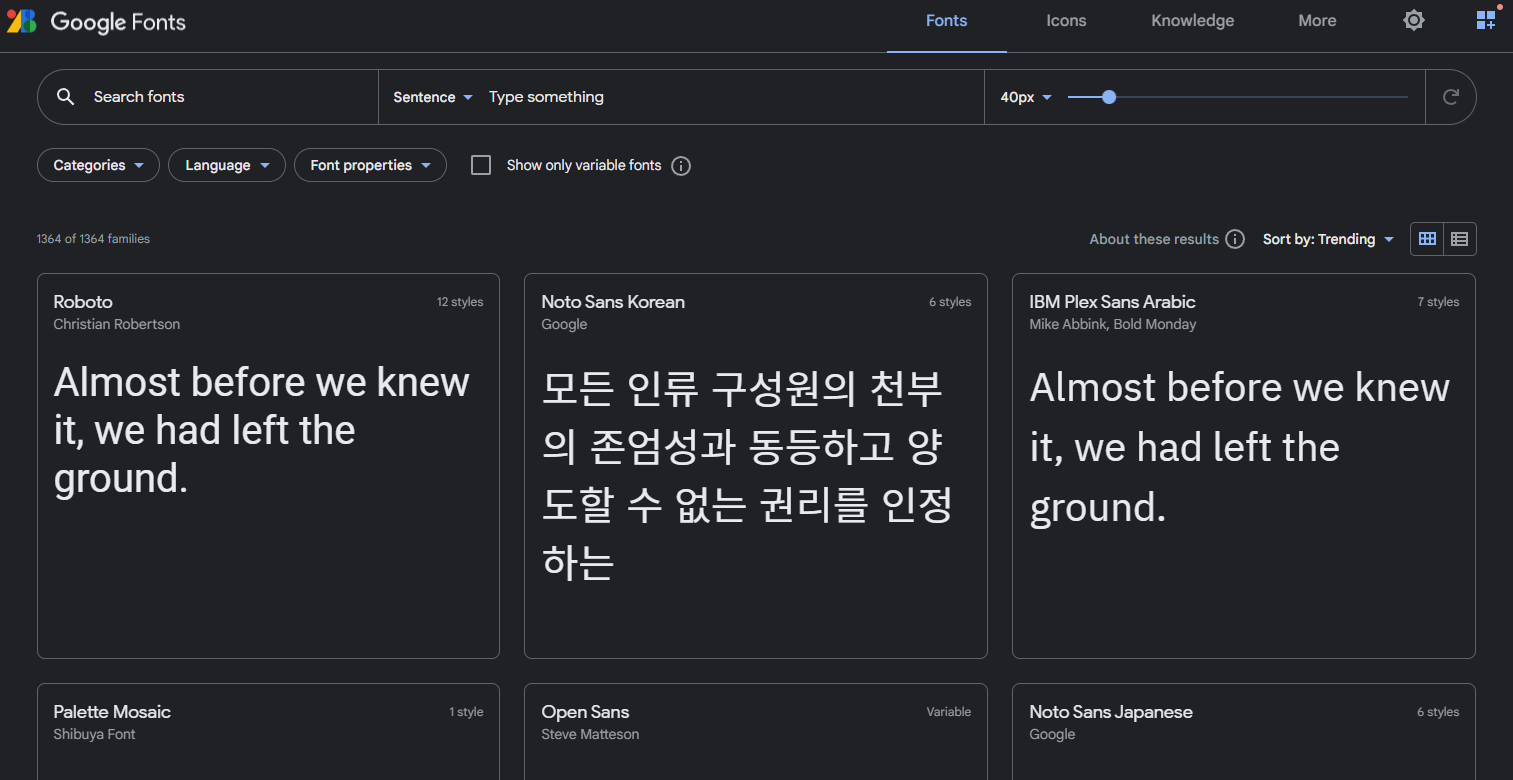Click the About these results info icon
1513x780 pixels.
click(1235, 239)
